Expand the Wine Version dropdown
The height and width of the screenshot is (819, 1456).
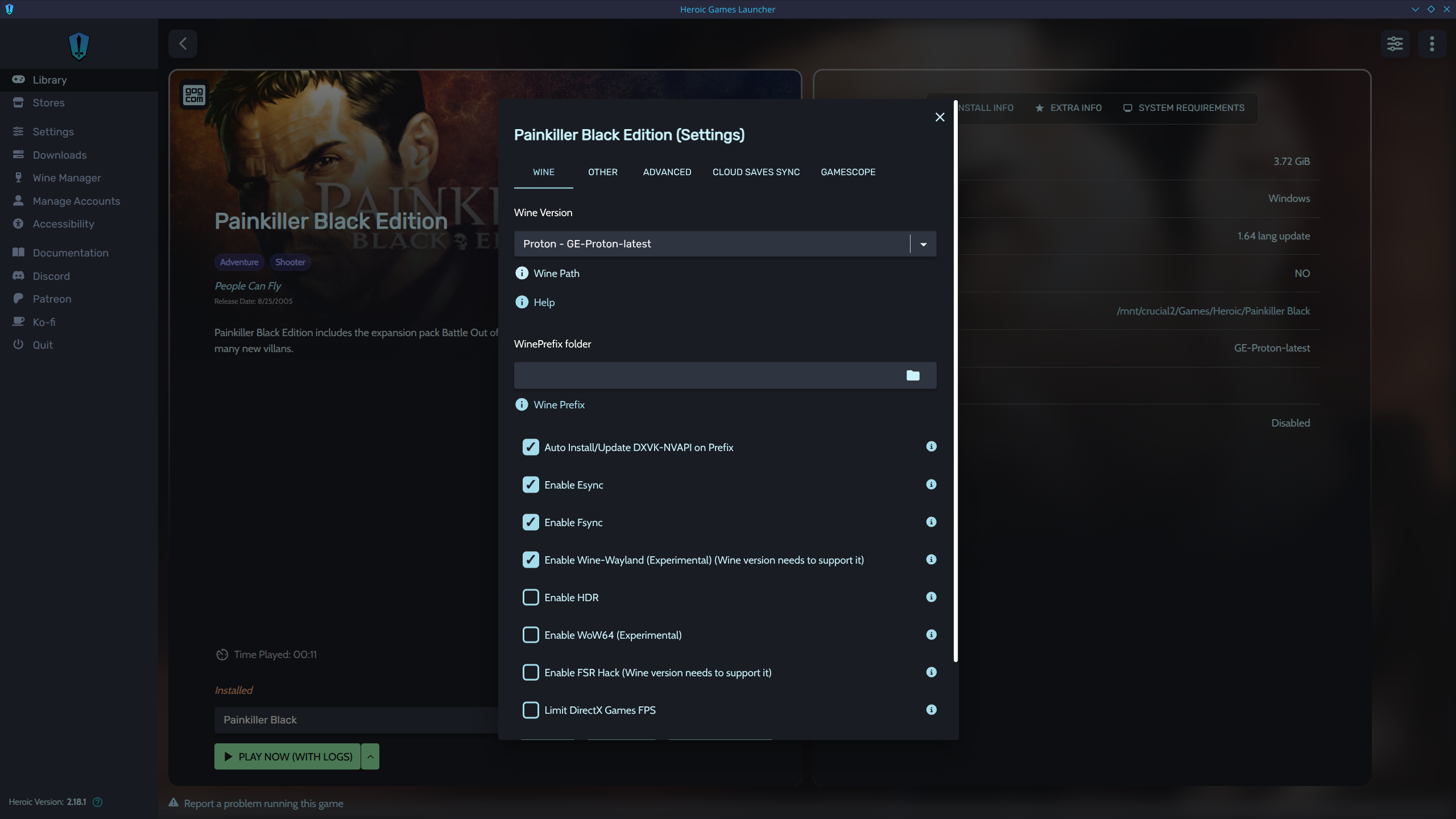coord(923,244)
